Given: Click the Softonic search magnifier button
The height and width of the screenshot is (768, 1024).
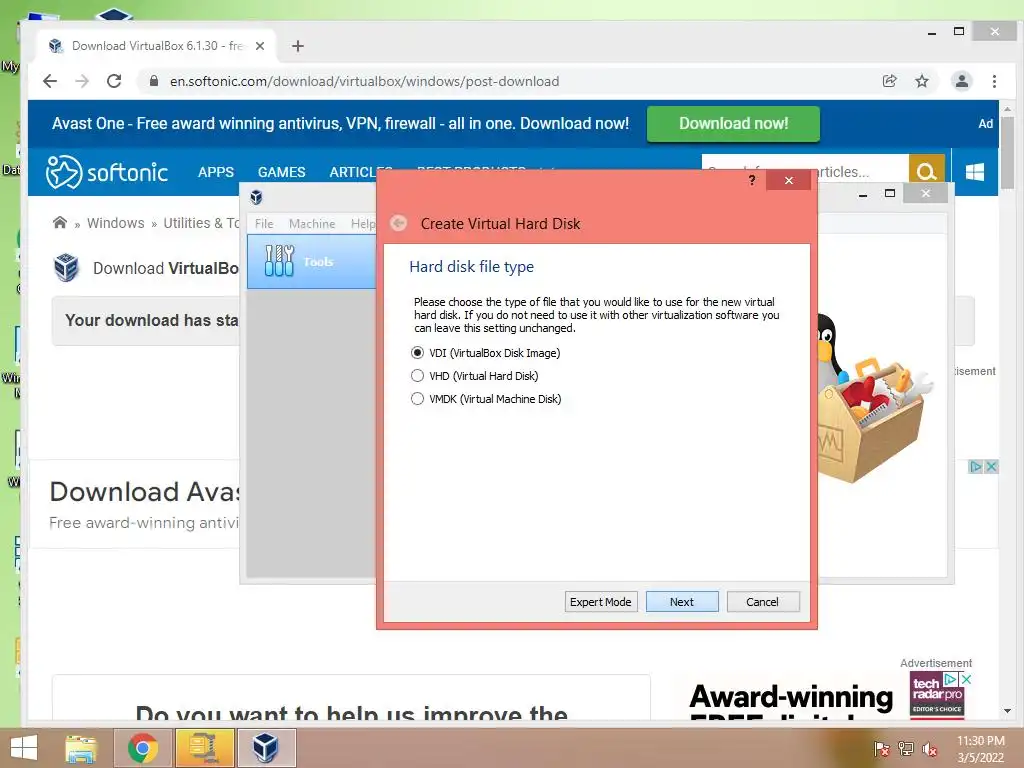Looking at the screenshot, I should tap(926, 172).
